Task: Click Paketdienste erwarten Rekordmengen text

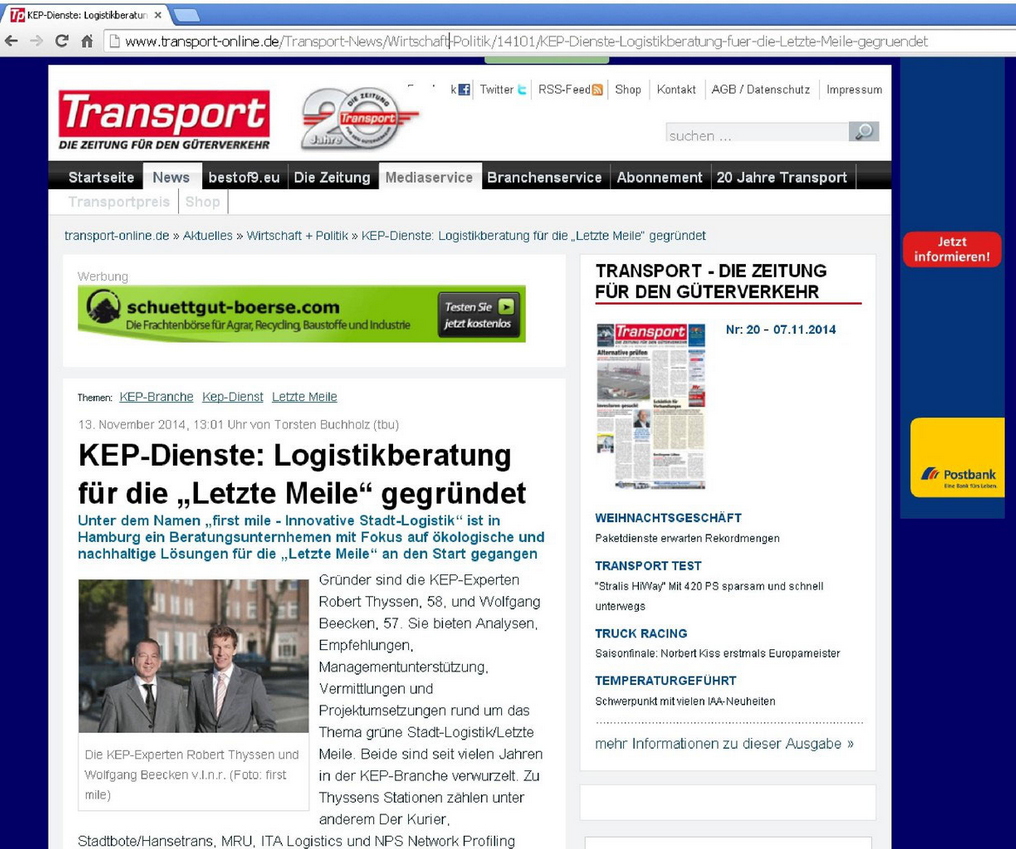Action: [x=687, y=538]
